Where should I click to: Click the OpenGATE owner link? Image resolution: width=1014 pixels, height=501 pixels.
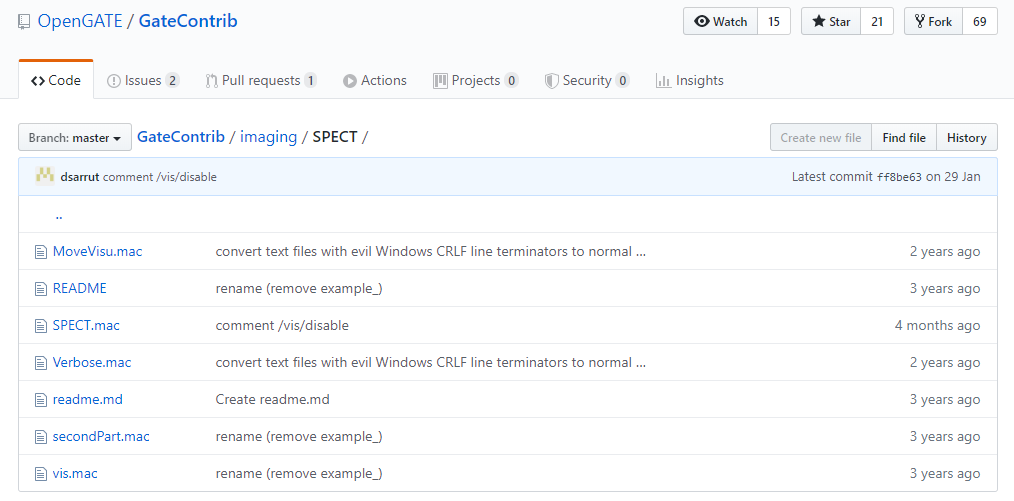(80, 21)
